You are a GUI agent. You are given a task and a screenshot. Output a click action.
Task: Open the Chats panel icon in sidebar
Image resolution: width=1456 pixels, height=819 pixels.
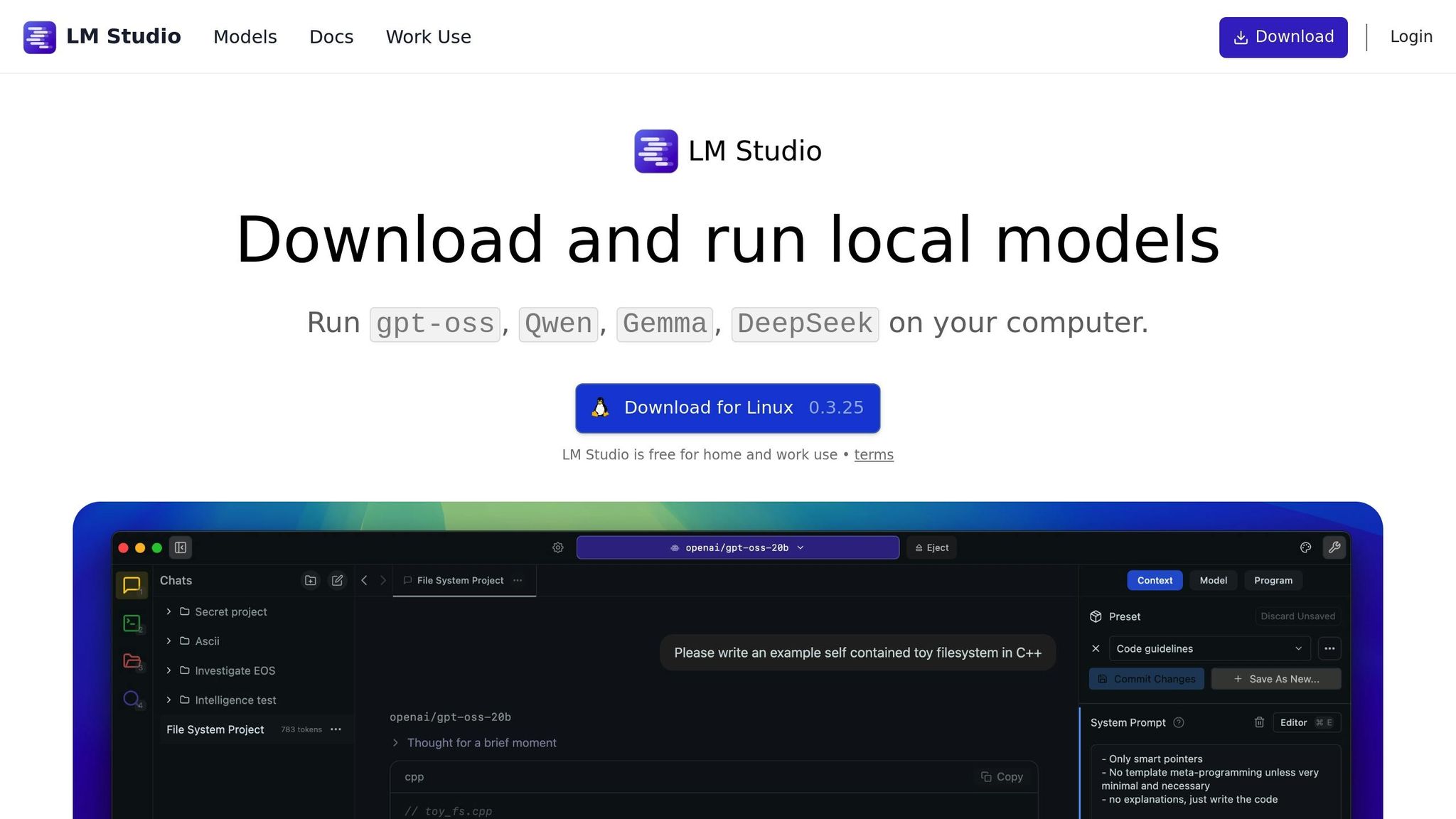pos(132,586)
